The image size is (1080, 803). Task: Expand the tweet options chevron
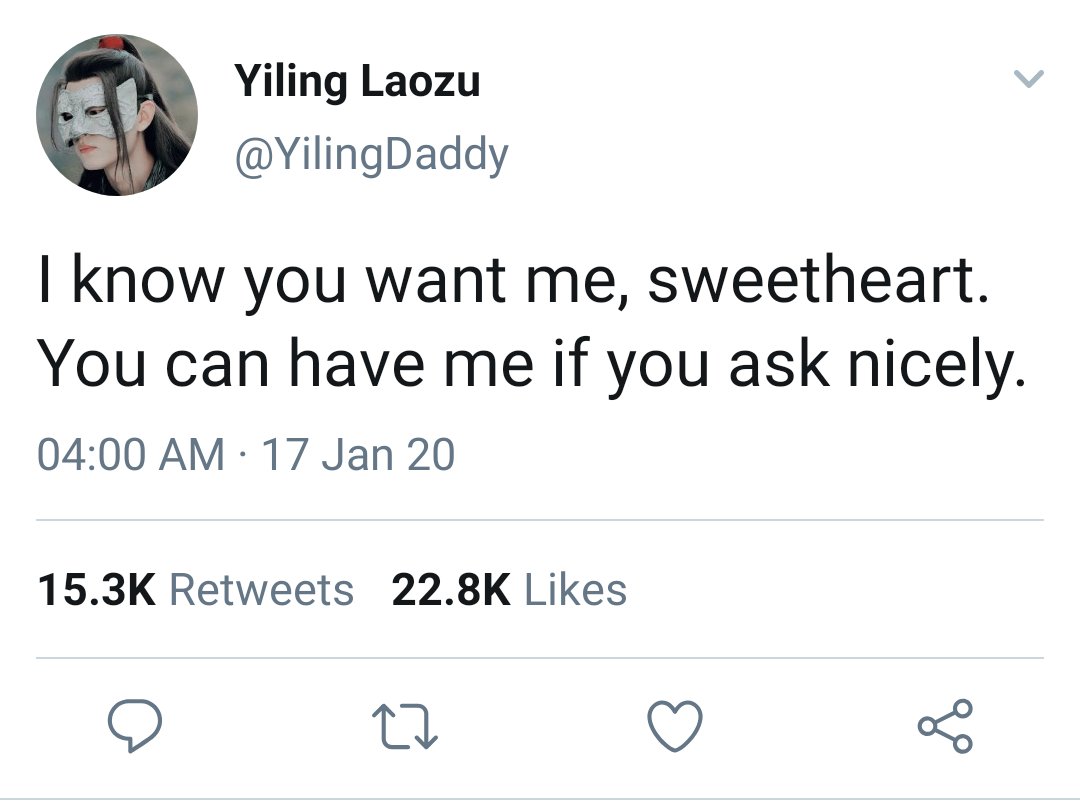pos(1029,78)
